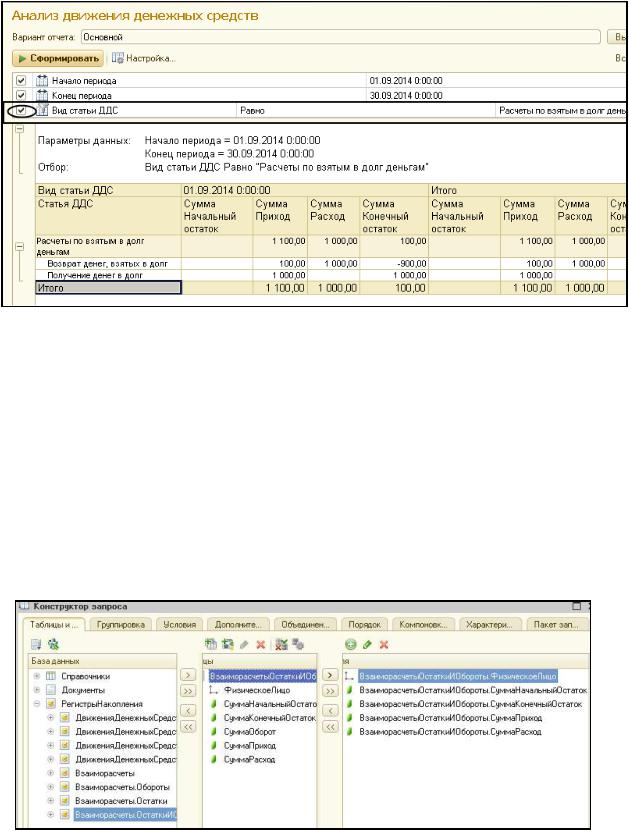
Task: Expand the Справочники tree node
Action: coord(37,676)
